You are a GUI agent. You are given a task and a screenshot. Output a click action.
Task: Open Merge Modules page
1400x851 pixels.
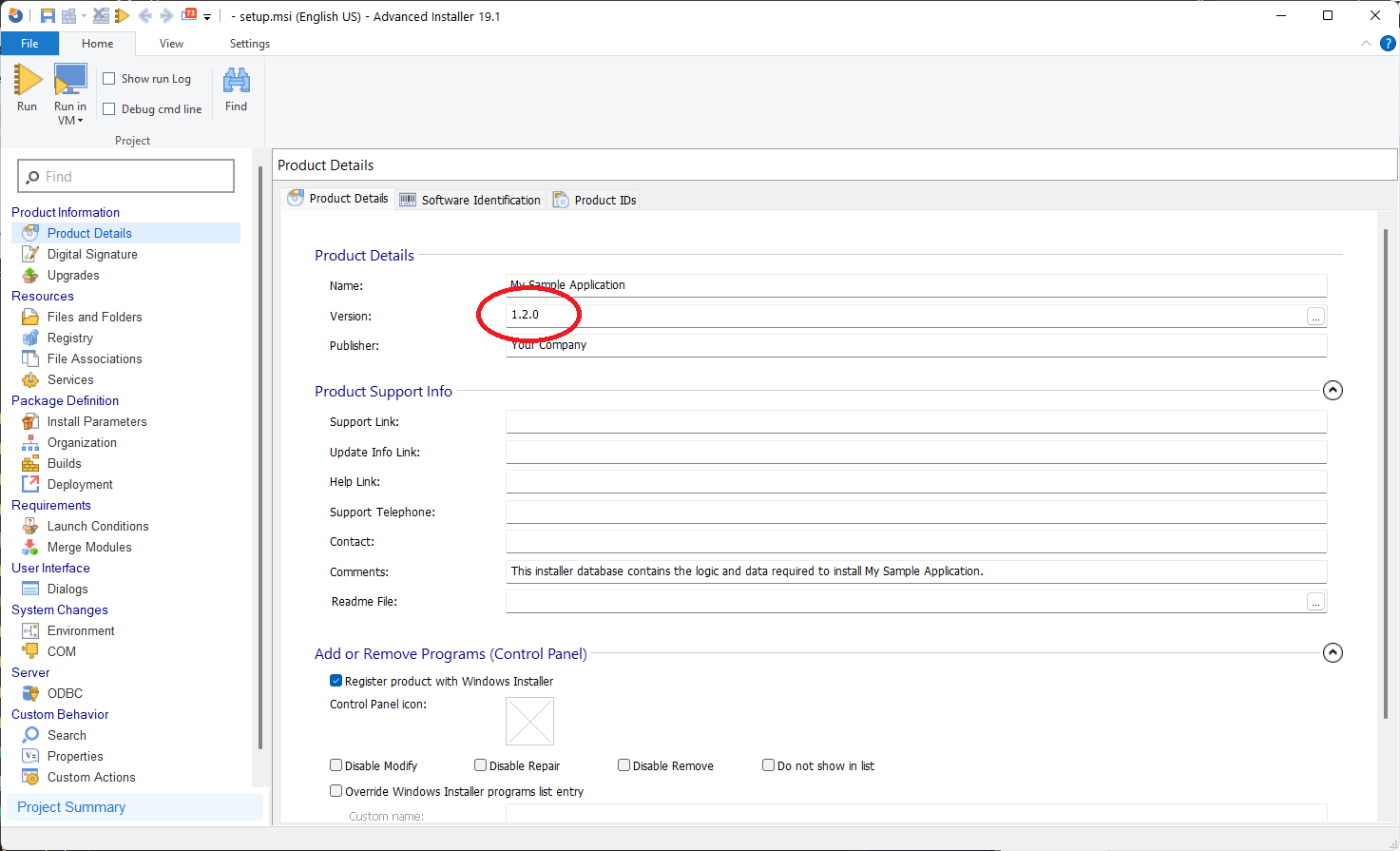pyautogui.click(x=89, y=547)
